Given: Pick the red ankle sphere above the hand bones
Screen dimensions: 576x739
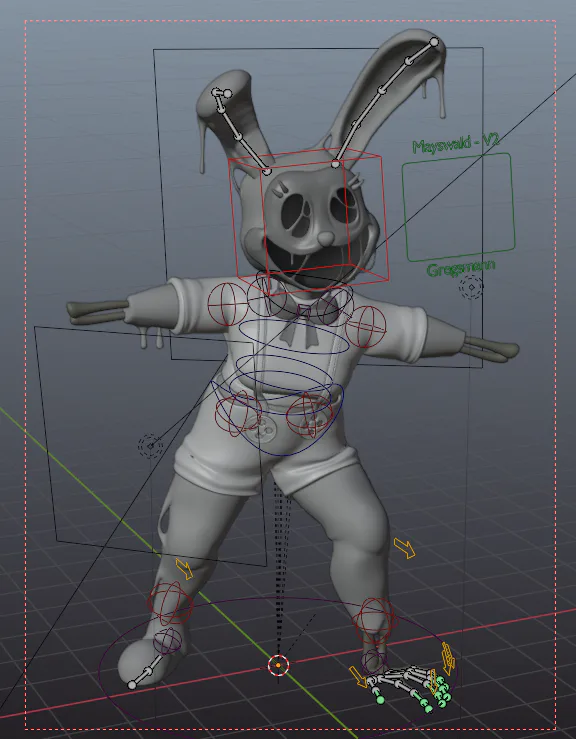Looking at the screenshot, I should (374, 620).
